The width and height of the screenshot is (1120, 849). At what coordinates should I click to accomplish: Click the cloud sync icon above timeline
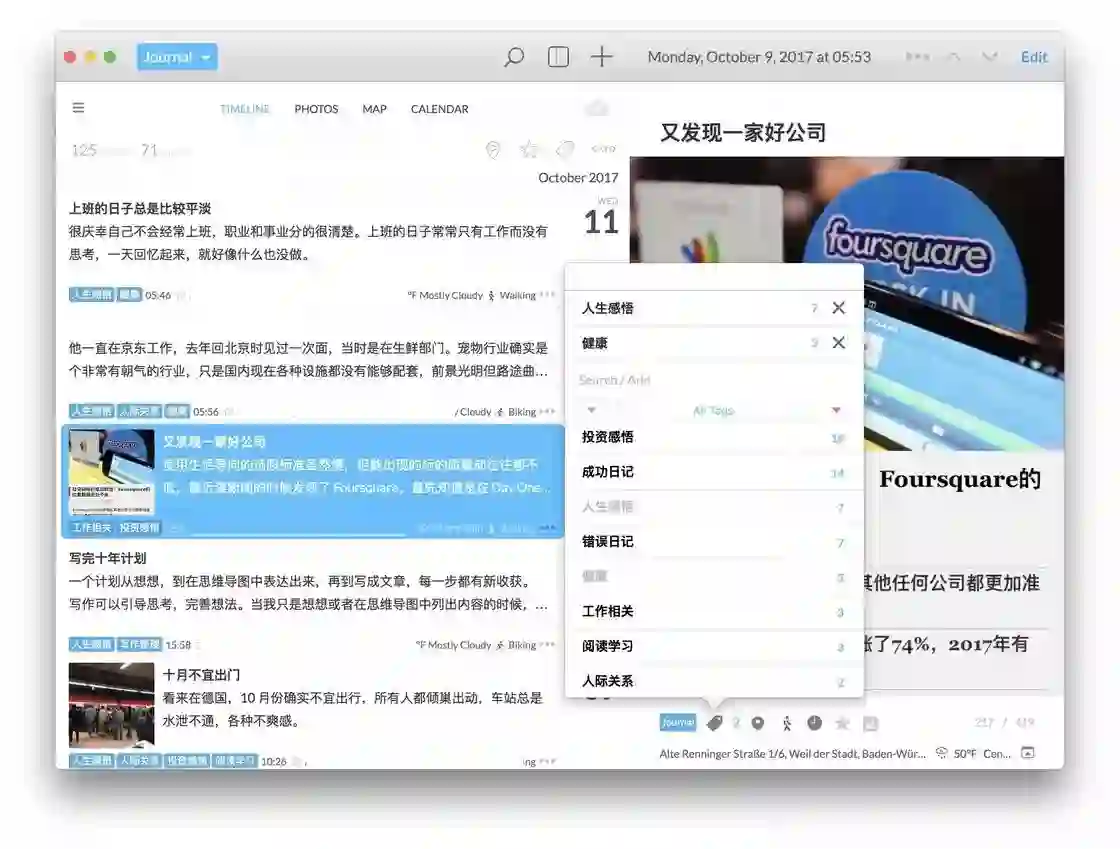coord(597,108)
